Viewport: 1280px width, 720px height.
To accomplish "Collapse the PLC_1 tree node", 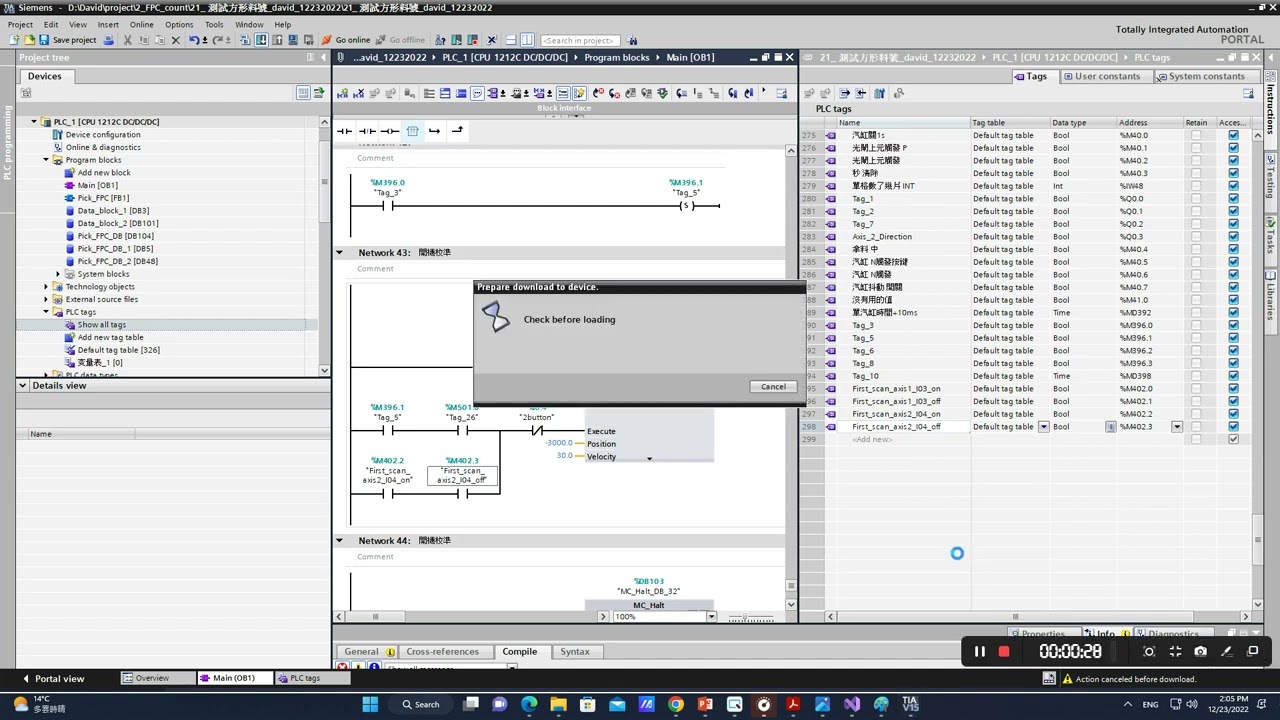I will [34, 122].
